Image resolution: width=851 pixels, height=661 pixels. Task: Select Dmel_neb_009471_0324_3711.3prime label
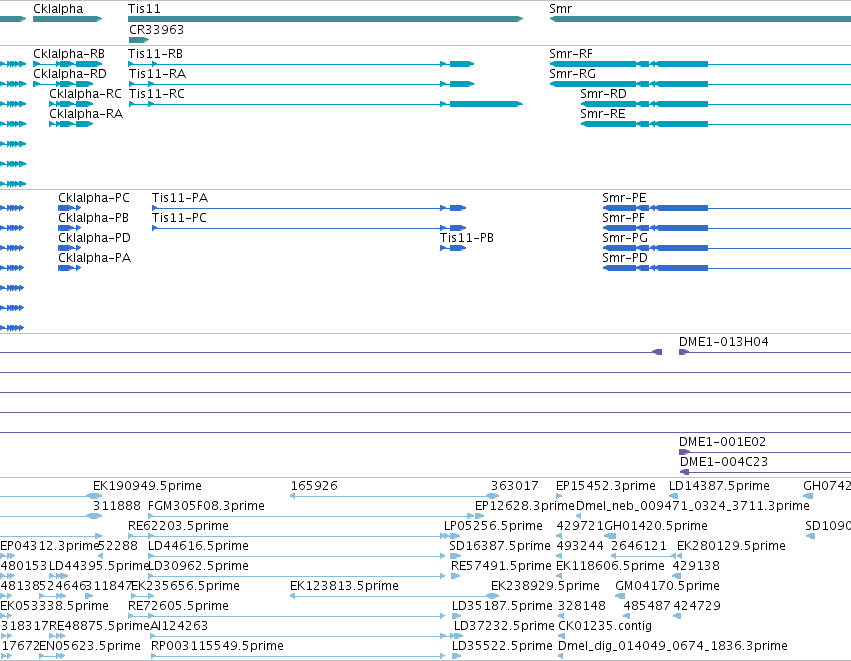pos(693,506)
